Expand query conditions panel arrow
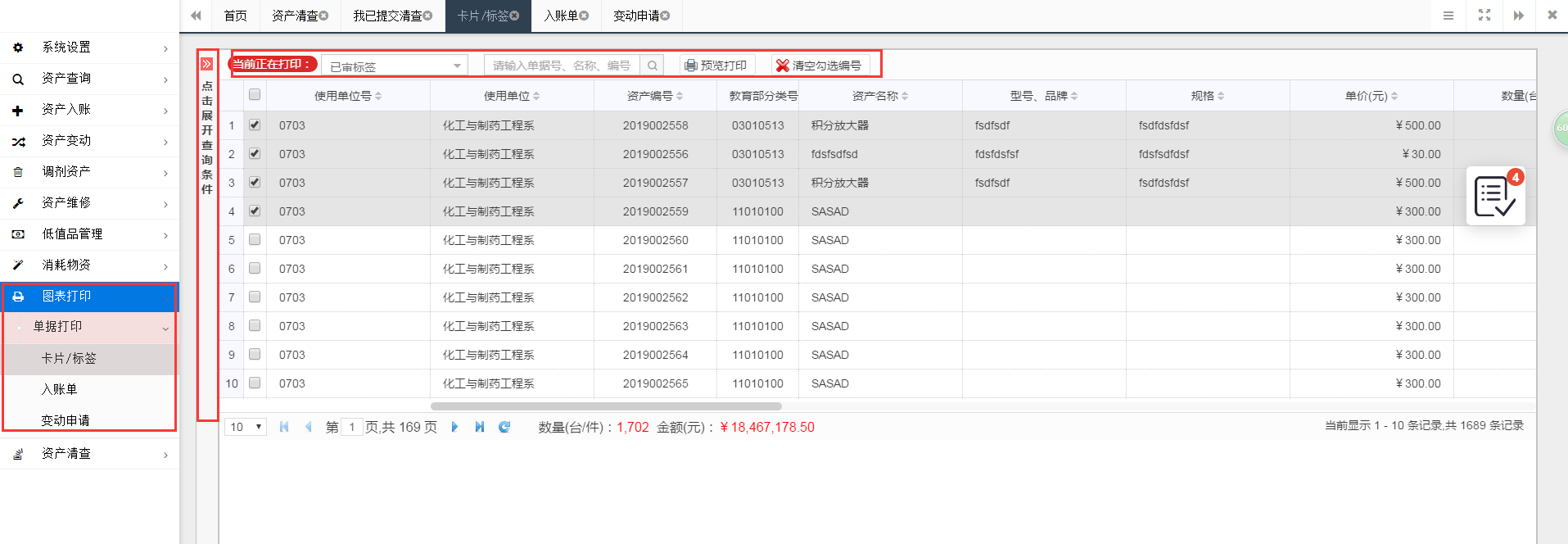 pyautogui.click(x=207, y=64)
